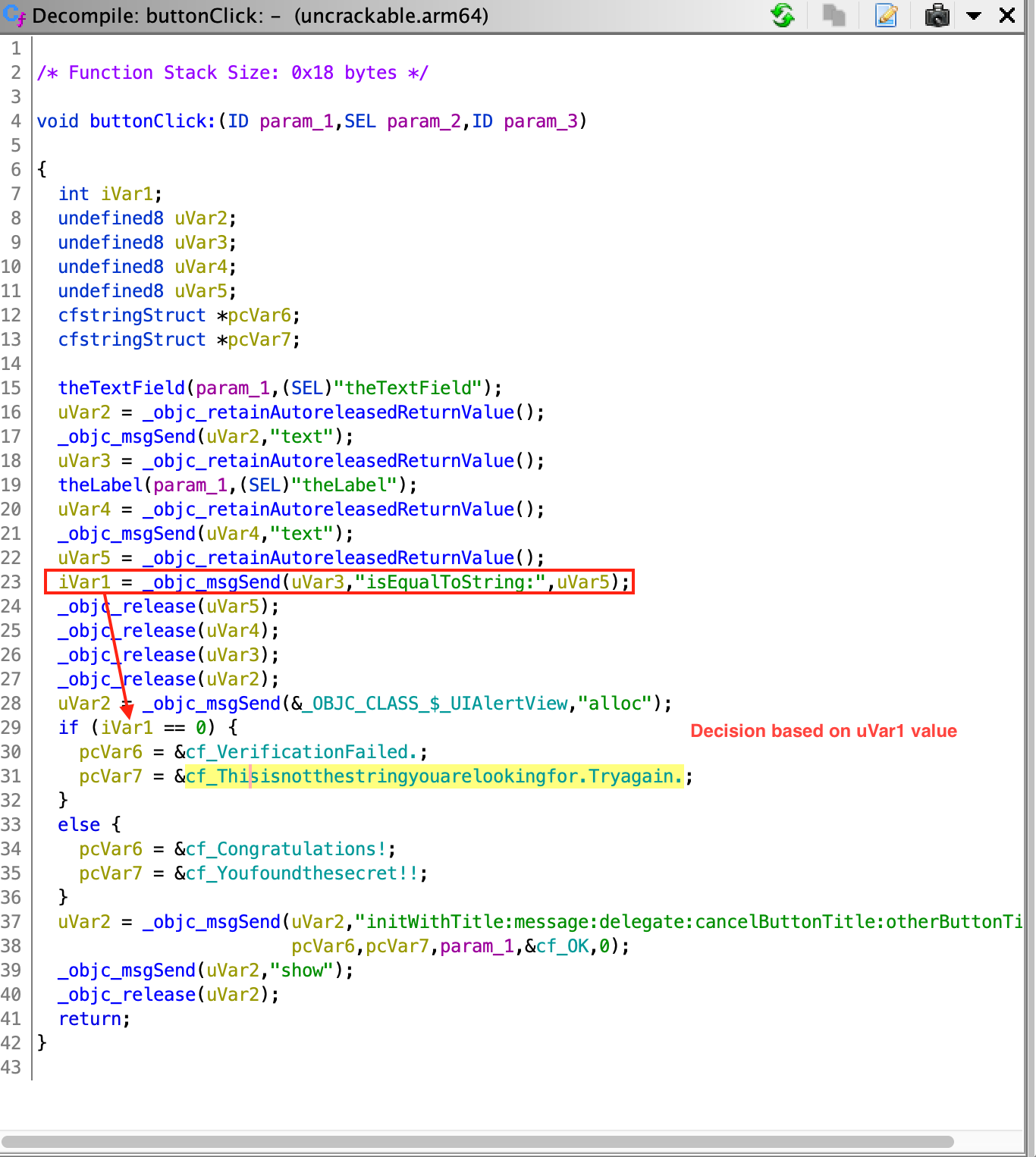Select the iVar1 variable in the if condition

point(127,728)
